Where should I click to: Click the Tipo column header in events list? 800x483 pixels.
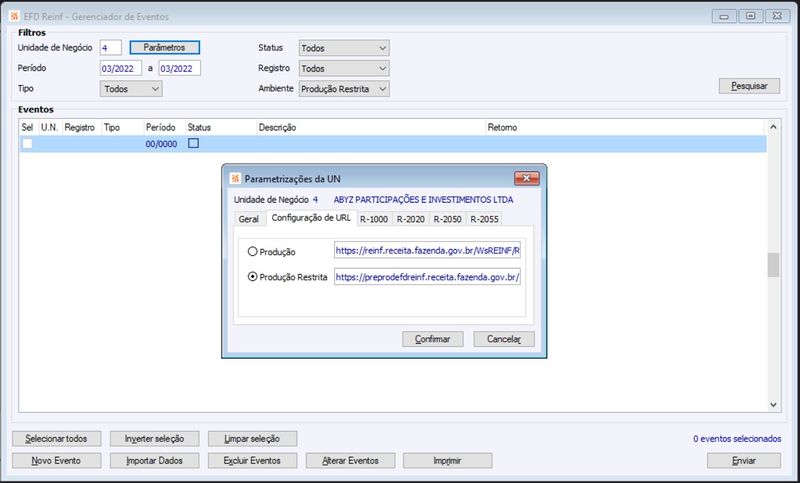click(x=122, y=128)
